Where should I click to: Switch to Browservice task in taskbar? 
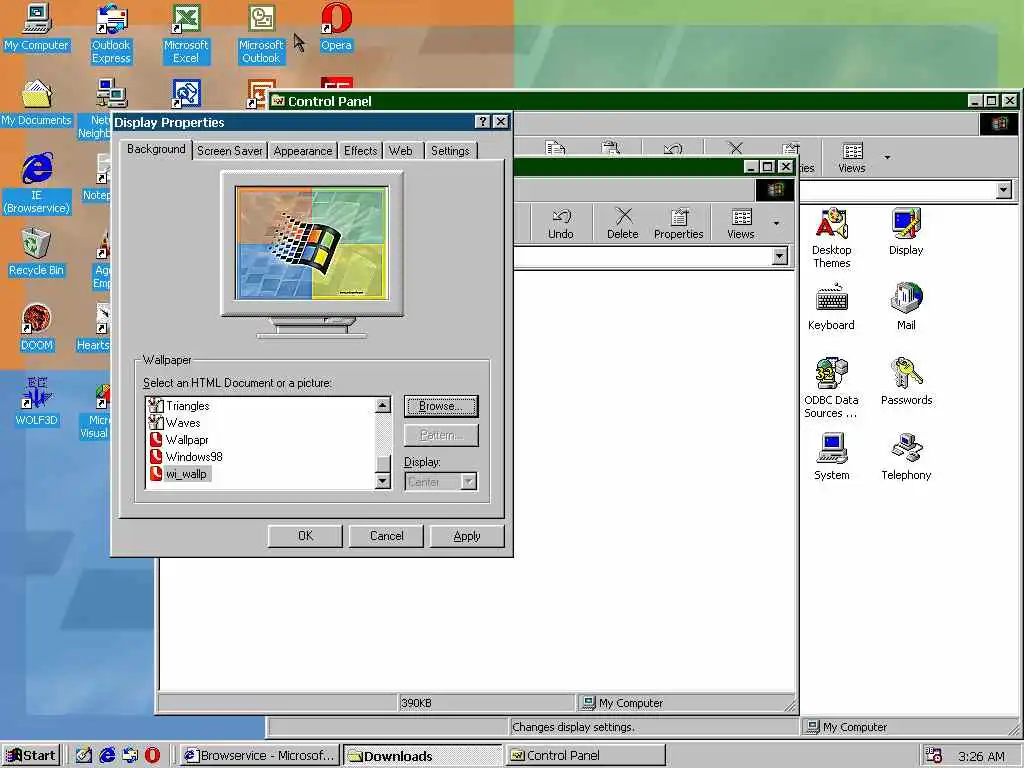260,756
